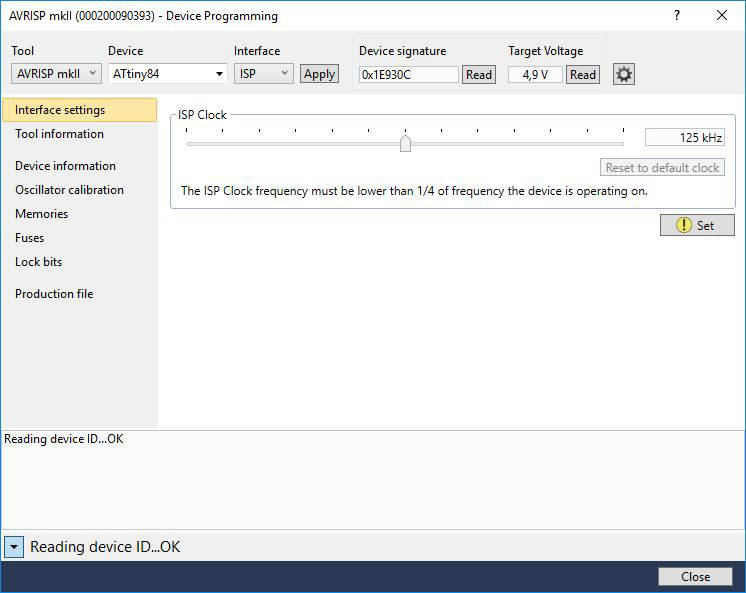The height and width of the screenshot is (593, 746).
Task: Switch to the Memories section
Action: [x=41, y=214]
